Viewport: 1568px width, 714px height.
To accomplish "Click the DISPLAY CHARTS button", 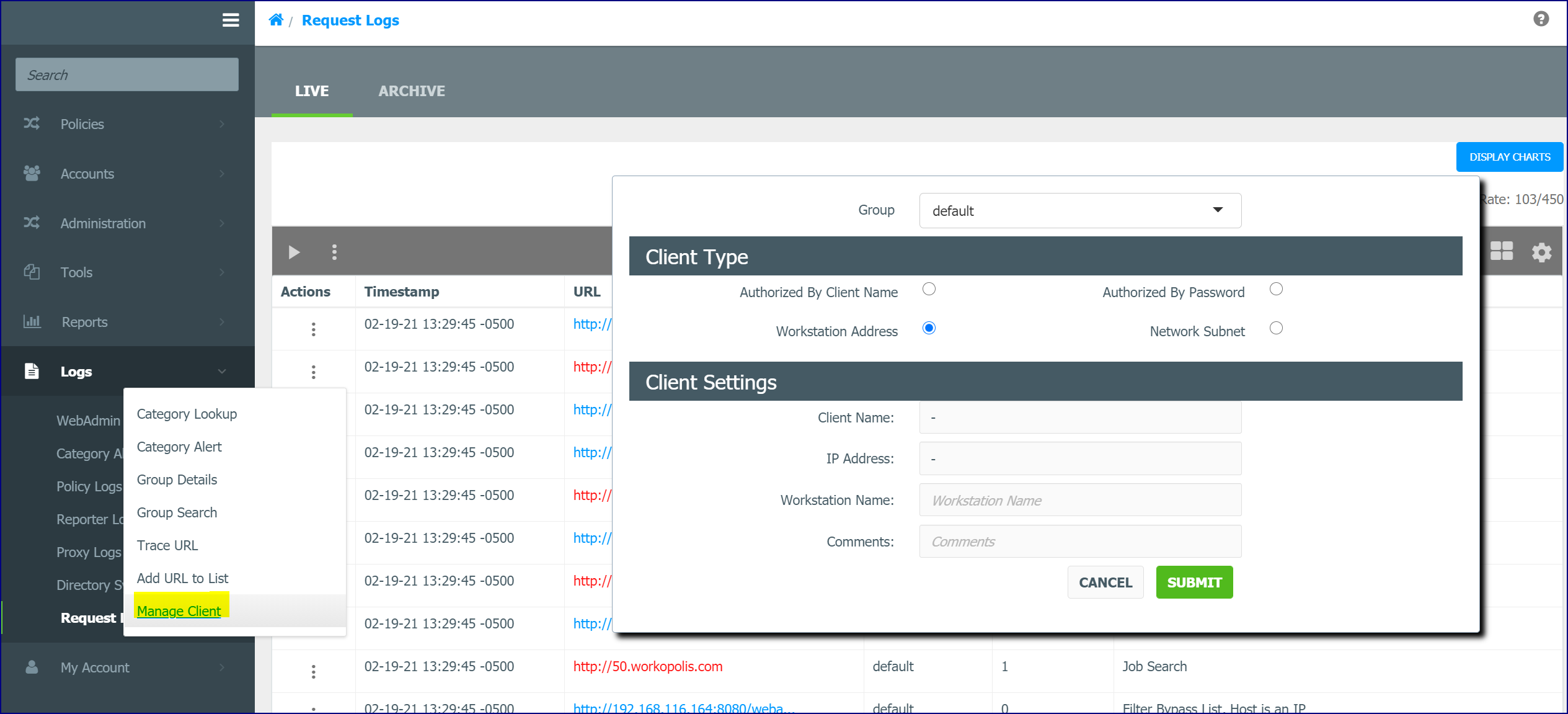I will point(1510,157).
